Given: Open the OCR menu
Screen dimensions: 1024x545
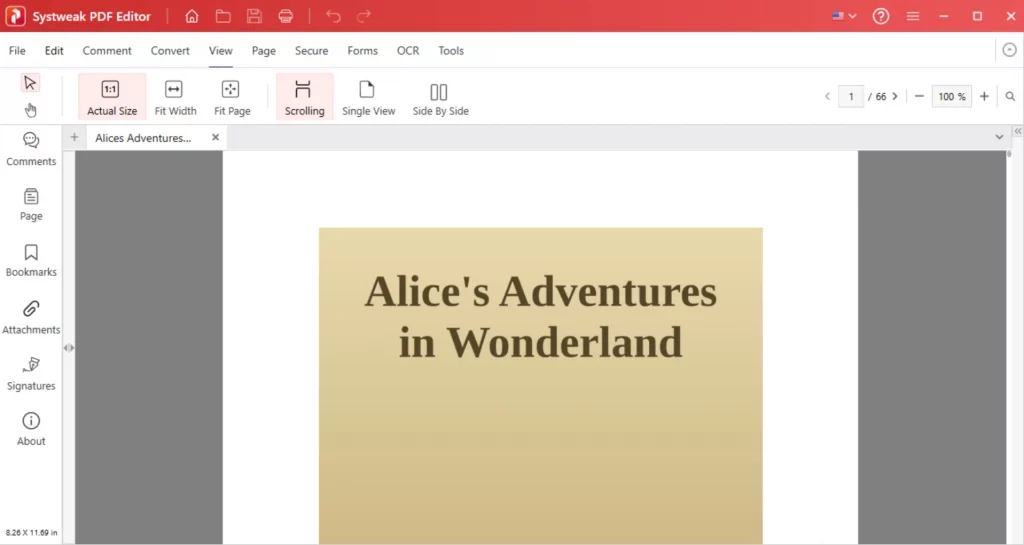Looking at the screenshot, I should click(408, 50).
